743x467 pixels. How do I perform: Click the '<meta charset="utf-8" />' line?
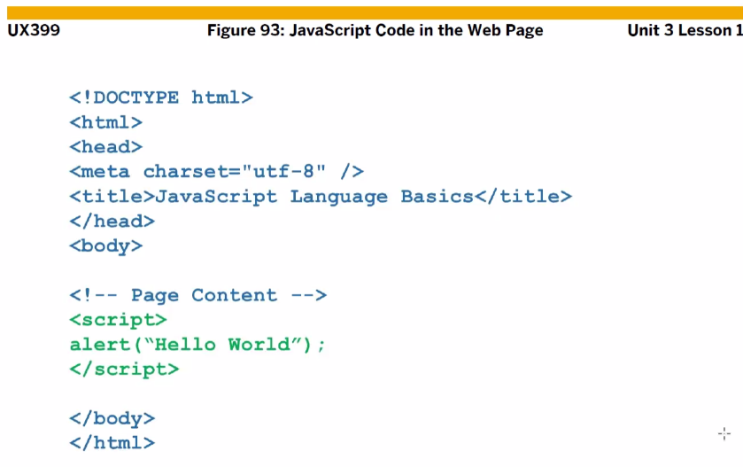[217, 171]
